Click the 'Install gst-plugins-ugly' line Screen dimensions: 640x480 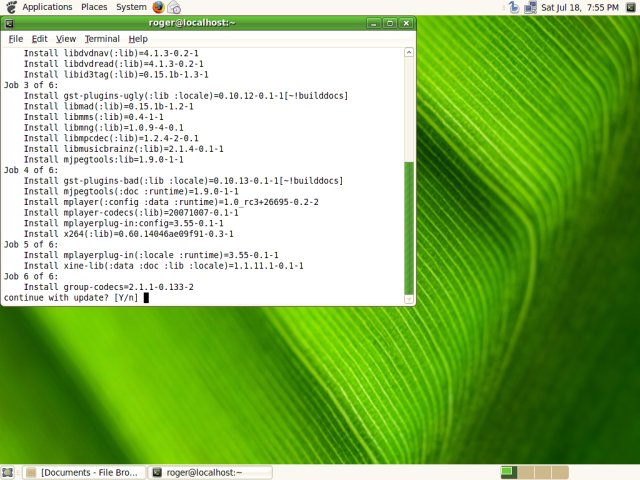click(x=186, y=96)
